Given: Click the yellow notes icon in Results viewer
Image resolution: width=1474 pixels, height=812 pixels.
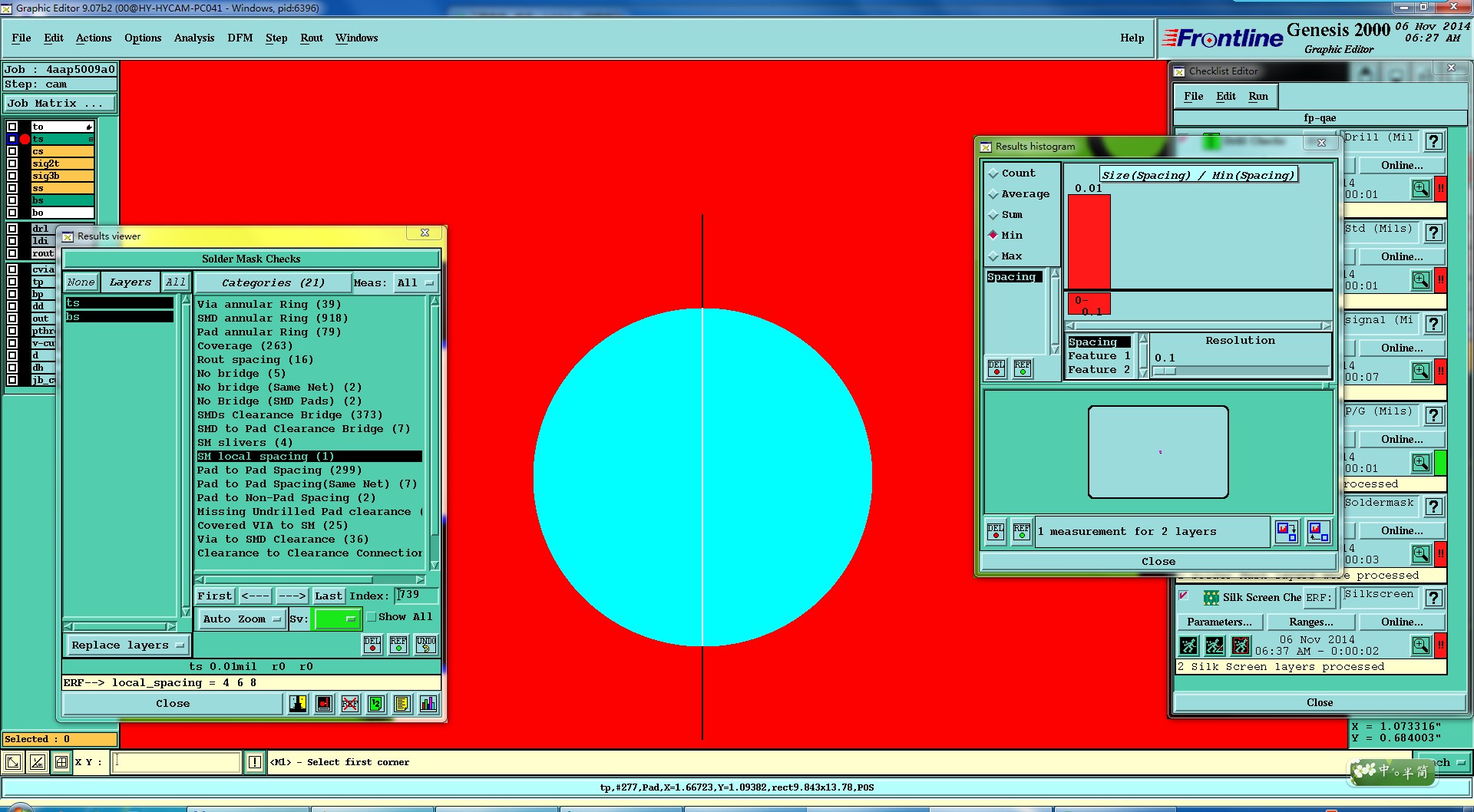Looking at the screenshot, I should (402, 703).
